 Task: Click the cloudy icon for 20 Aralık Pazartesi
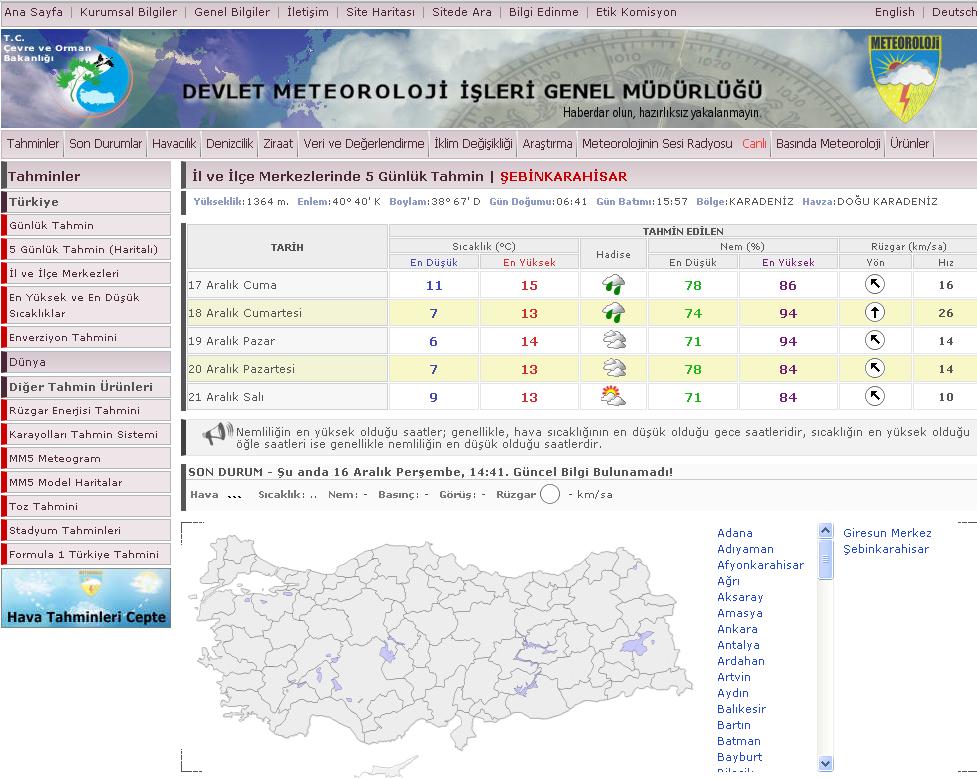click(614, 368)
